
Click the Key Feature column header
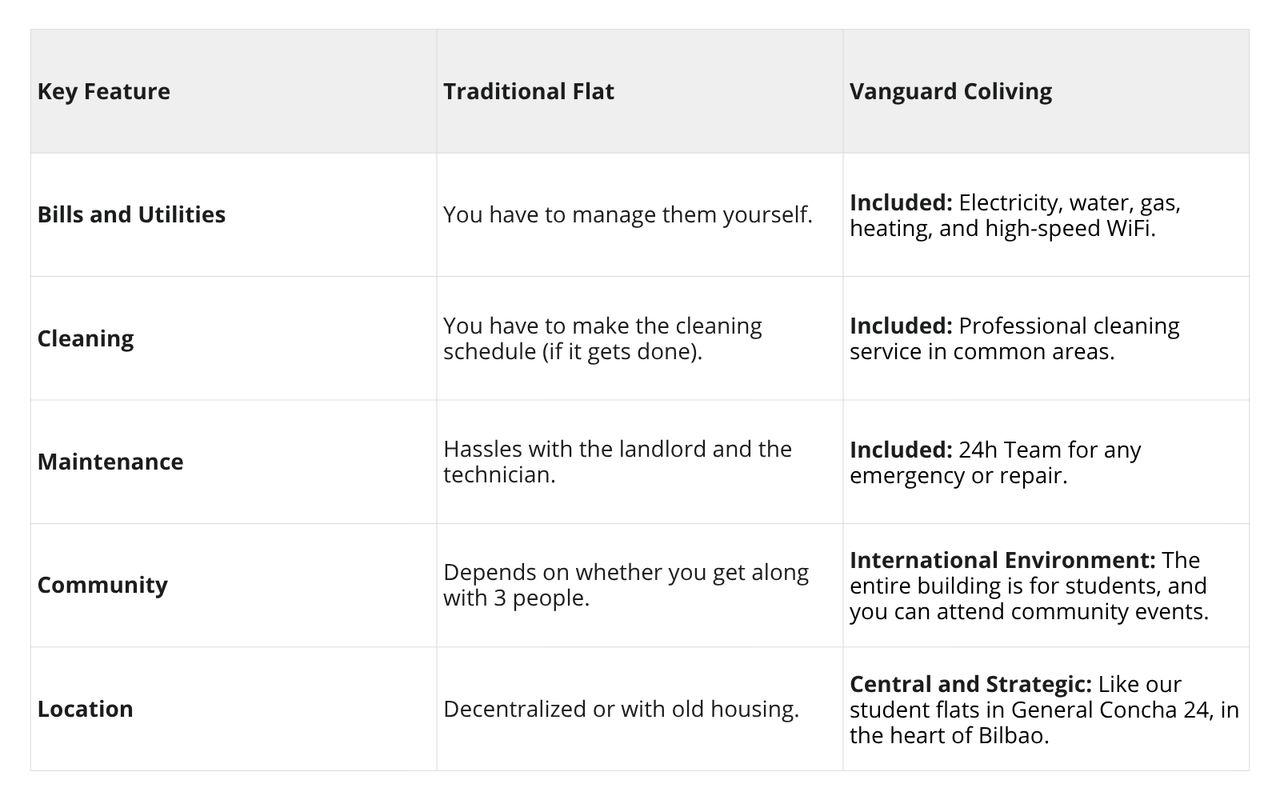(104, 91)
